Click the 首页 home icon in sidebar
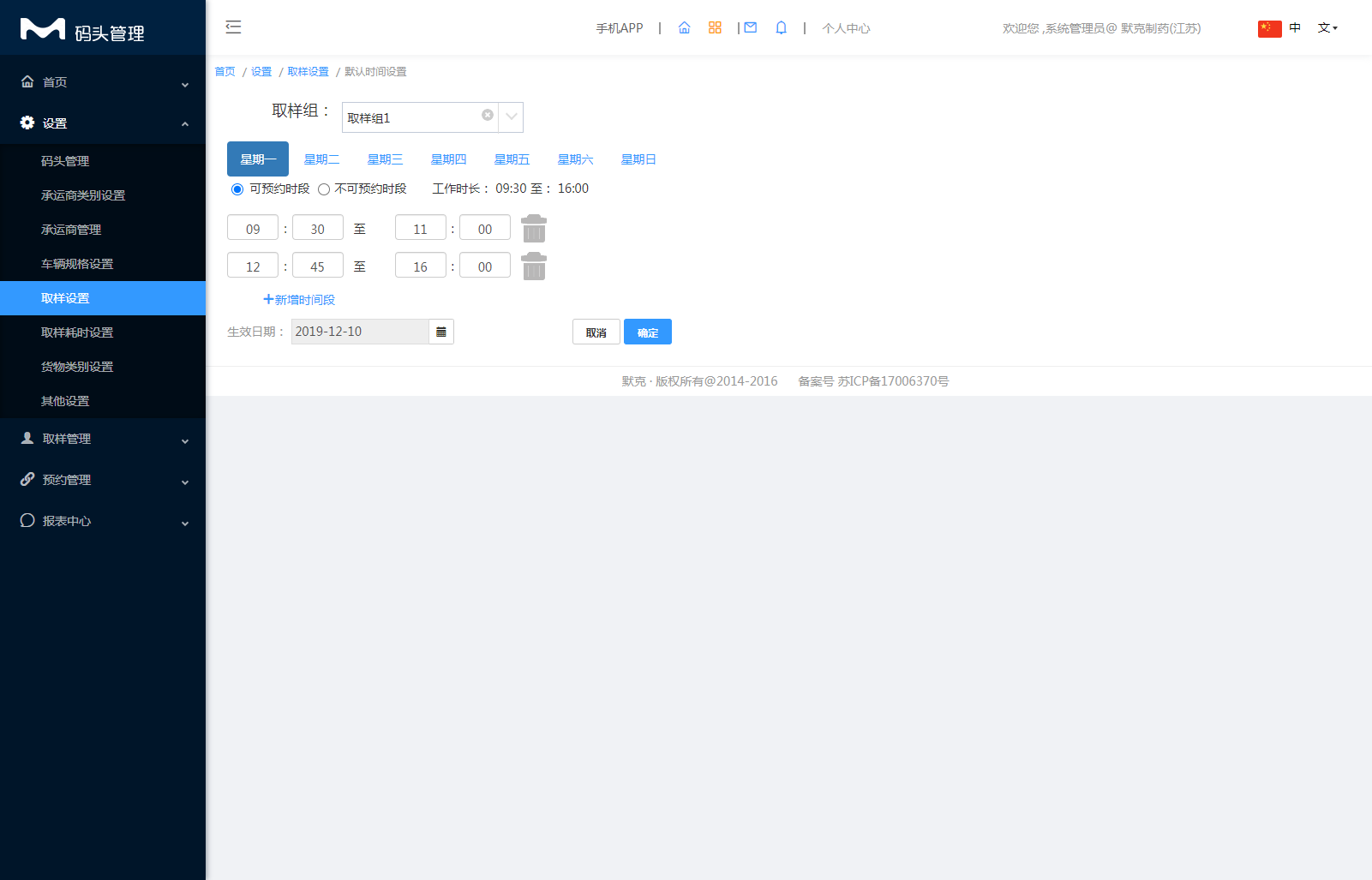 pos(27,81)
